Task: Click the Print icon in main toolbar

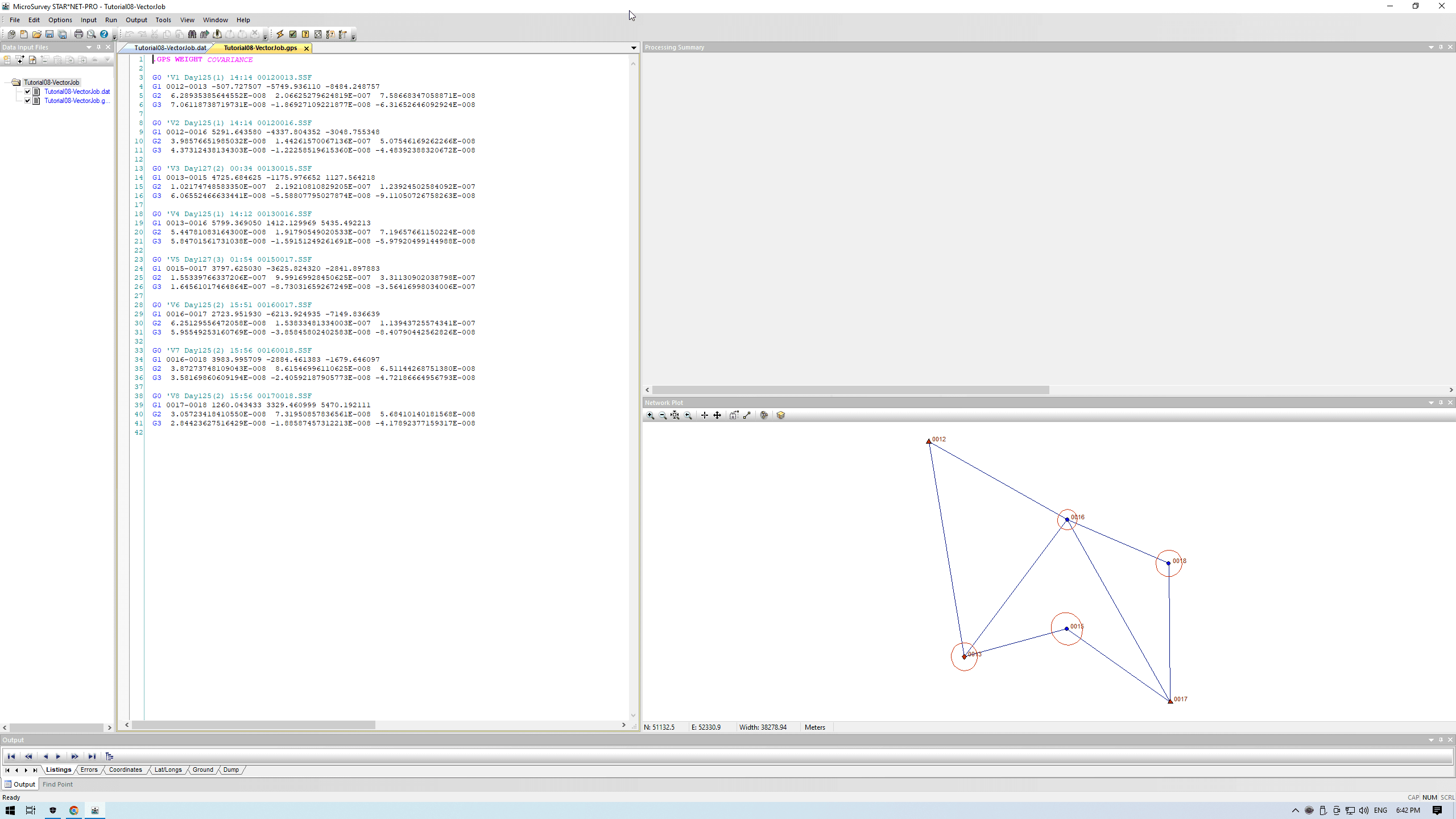Action: click(78, 34)
